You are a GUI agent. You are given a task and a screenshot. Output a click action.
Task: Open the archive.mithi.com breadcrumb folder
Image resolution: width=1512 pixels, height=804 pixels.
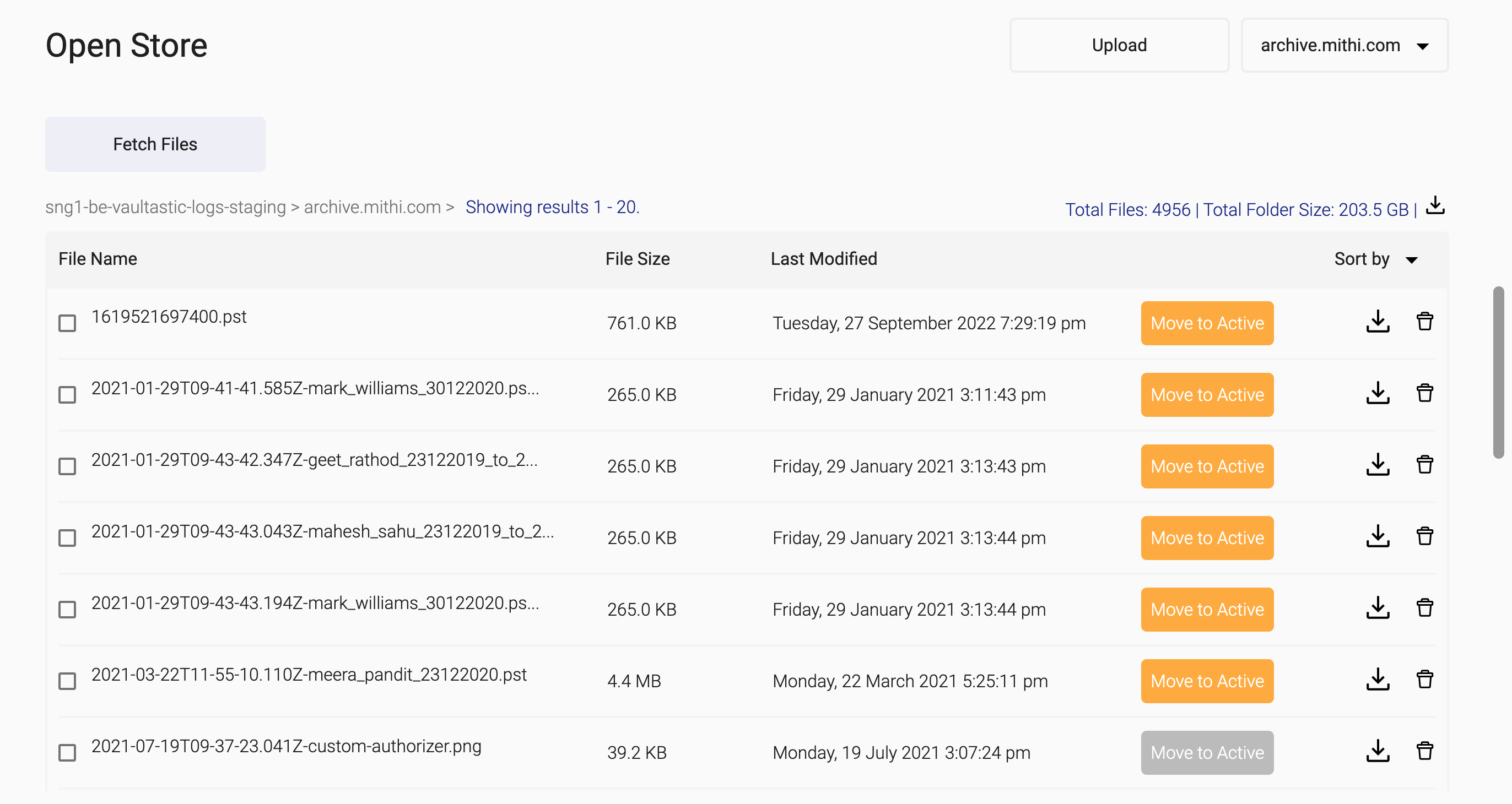click(x=372, y=207)
